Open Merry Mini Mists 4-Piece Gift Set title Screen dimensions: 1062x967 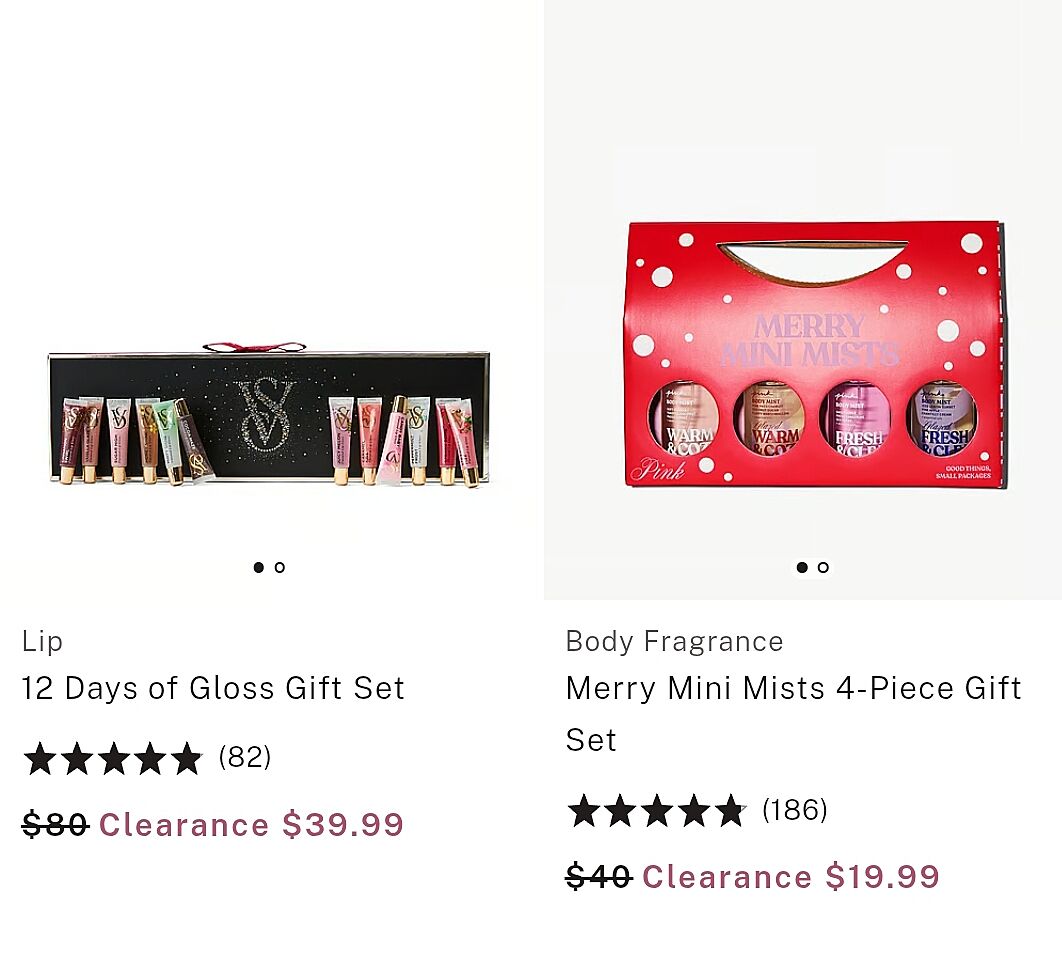793,690
